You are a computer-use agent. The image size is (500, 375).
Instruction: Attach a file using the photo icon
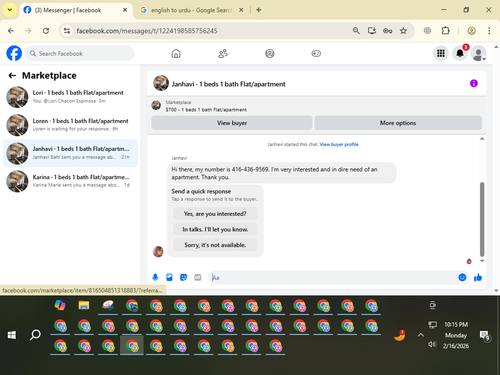coord(169,277)
